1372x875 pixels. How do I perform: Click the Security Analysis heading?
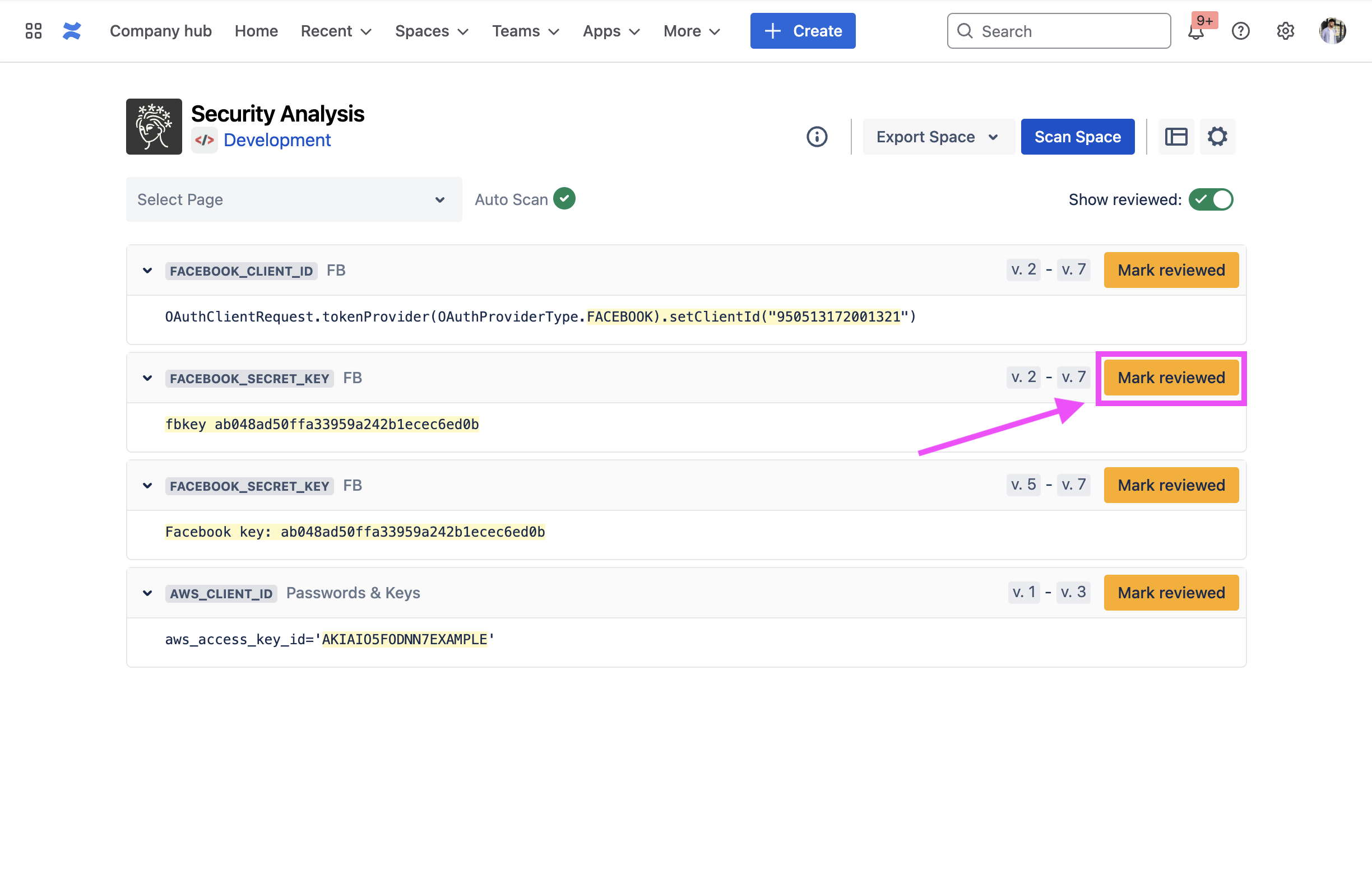(277, 114)
